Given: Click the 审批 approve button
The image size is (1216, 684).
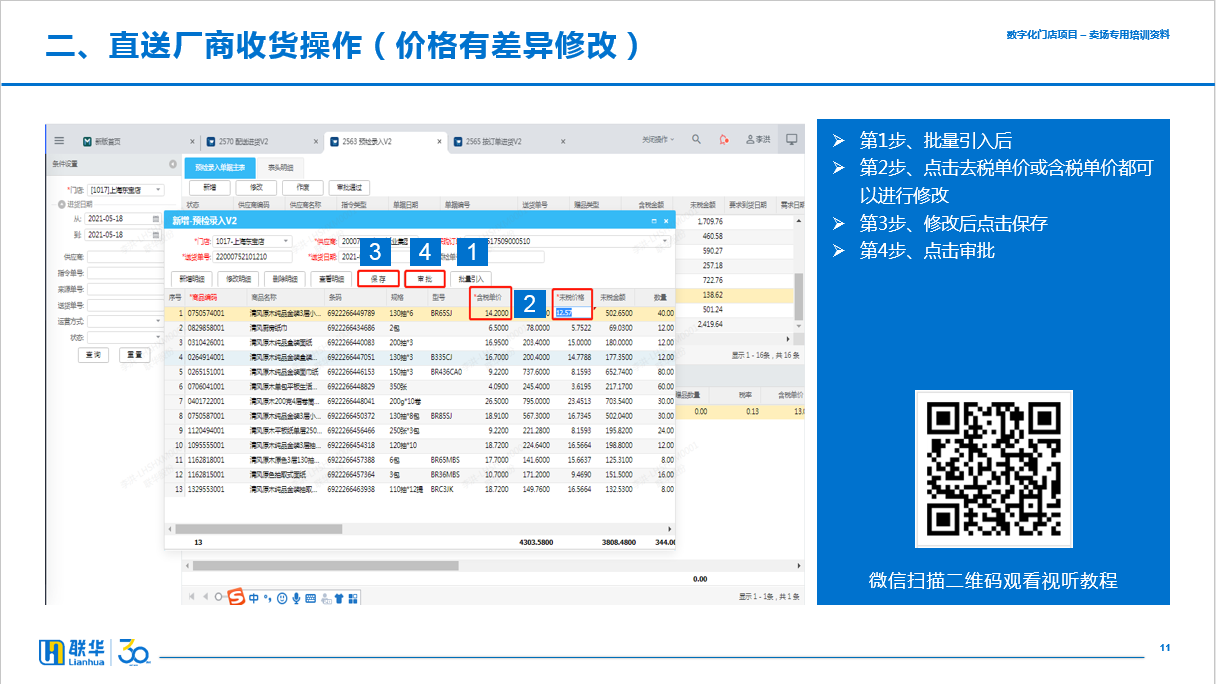Looking at the screenshot, I should click(x=425, y=279).
